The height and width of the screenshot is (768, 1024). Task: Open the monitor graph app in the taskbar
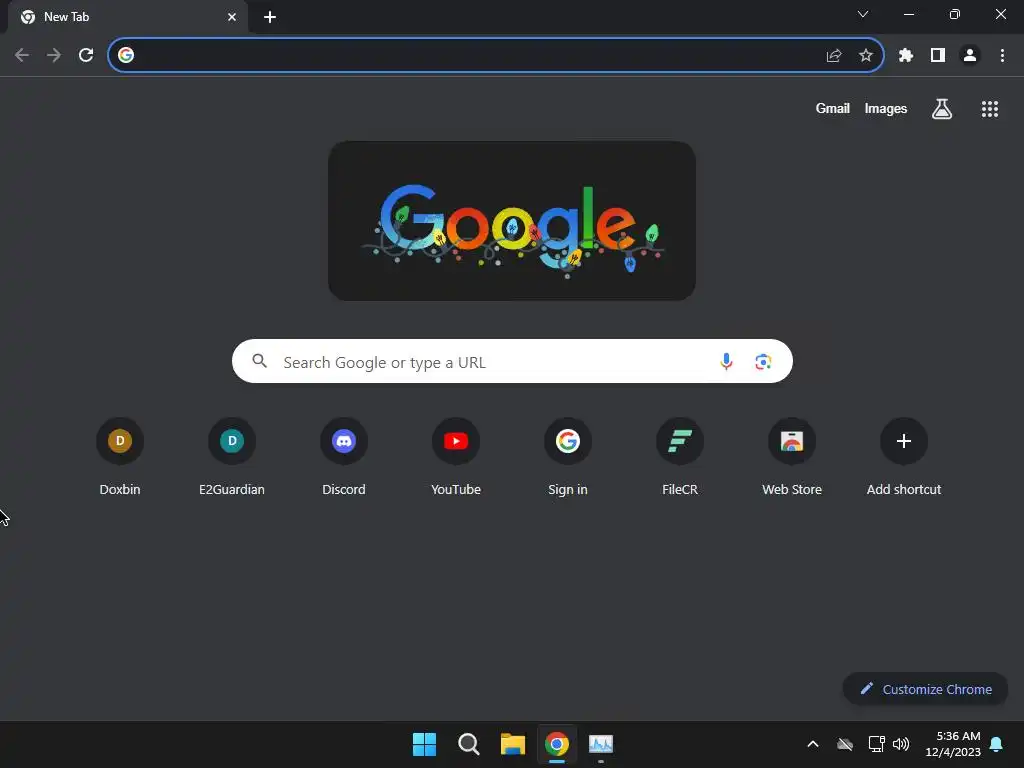(601, 744)
